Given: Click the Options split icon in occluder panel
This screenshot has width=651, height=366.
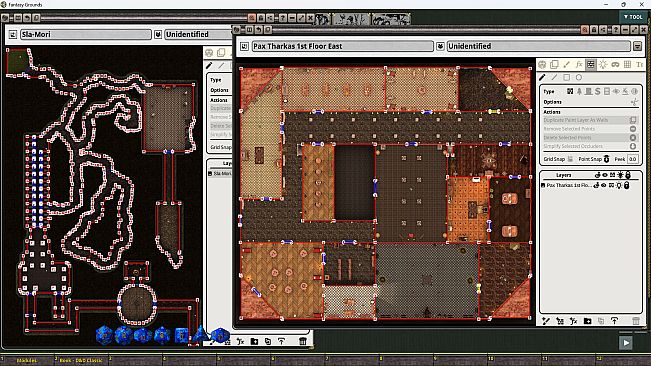Looking at the screenshot, I should click(x=634, y=102).
